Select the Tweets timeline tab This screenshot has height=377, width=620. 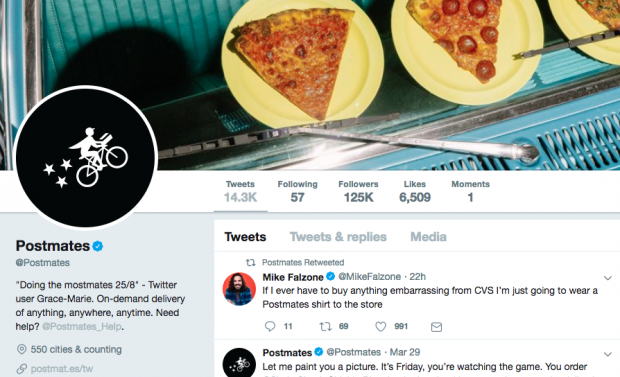245,237
